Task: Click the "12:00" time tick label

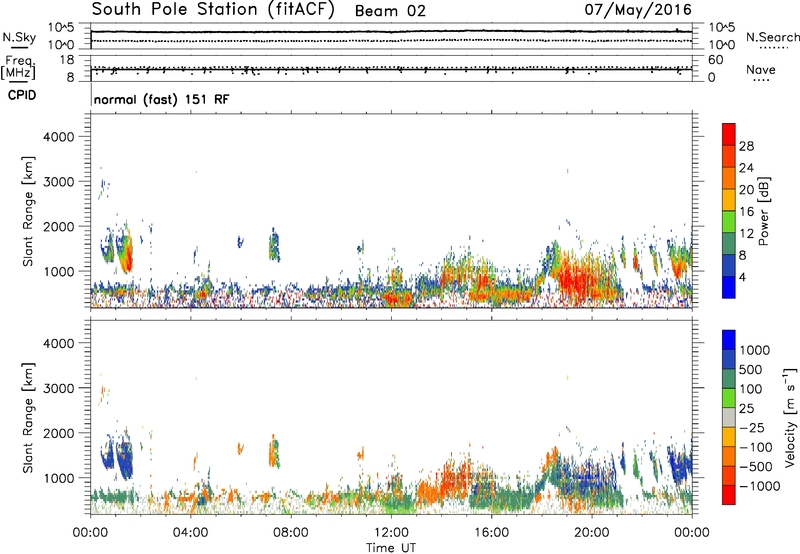Action: click(391, 533)
